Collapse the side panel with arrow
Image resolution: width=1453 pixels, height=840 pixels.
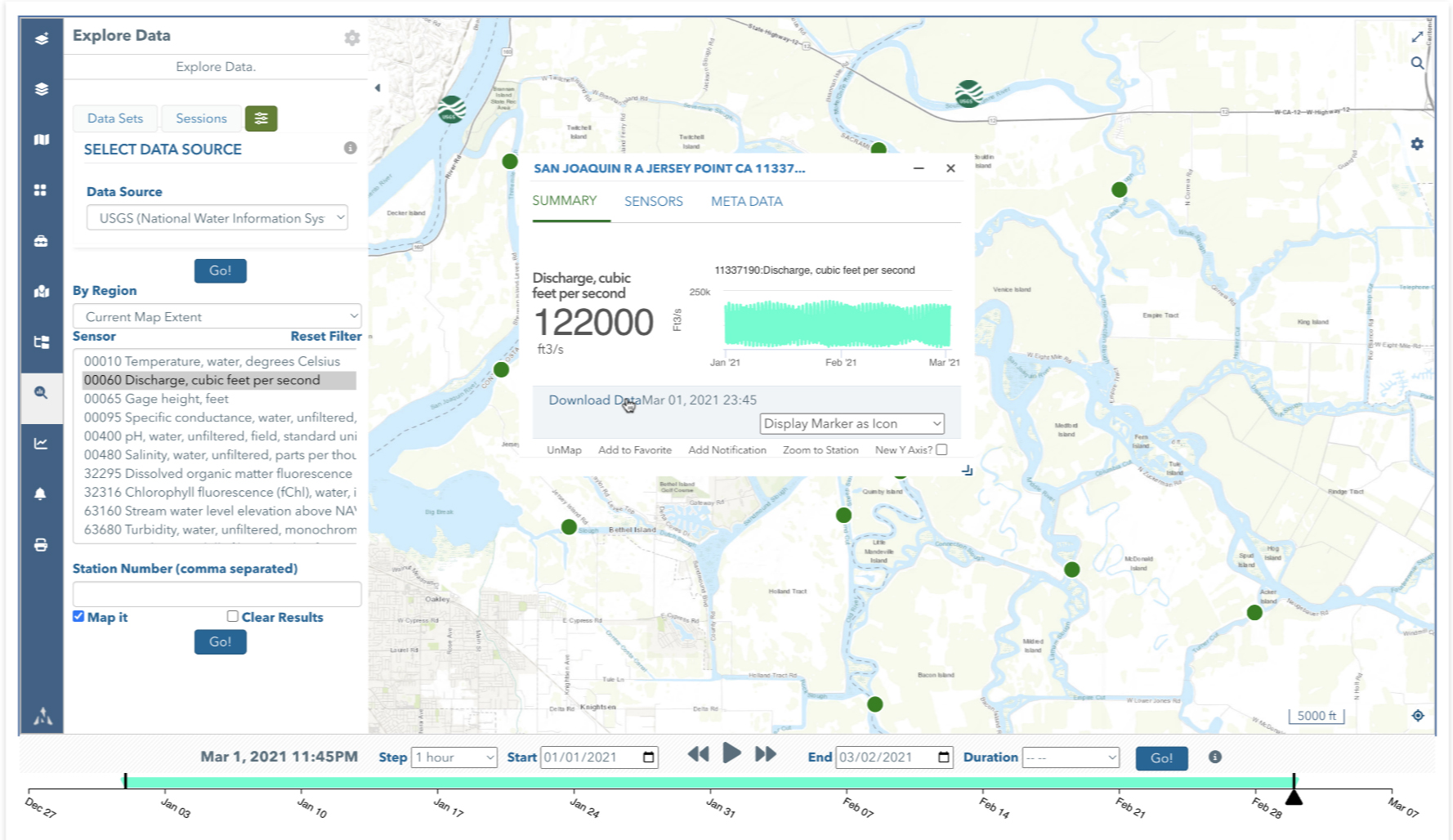click(x=378, y=87)
